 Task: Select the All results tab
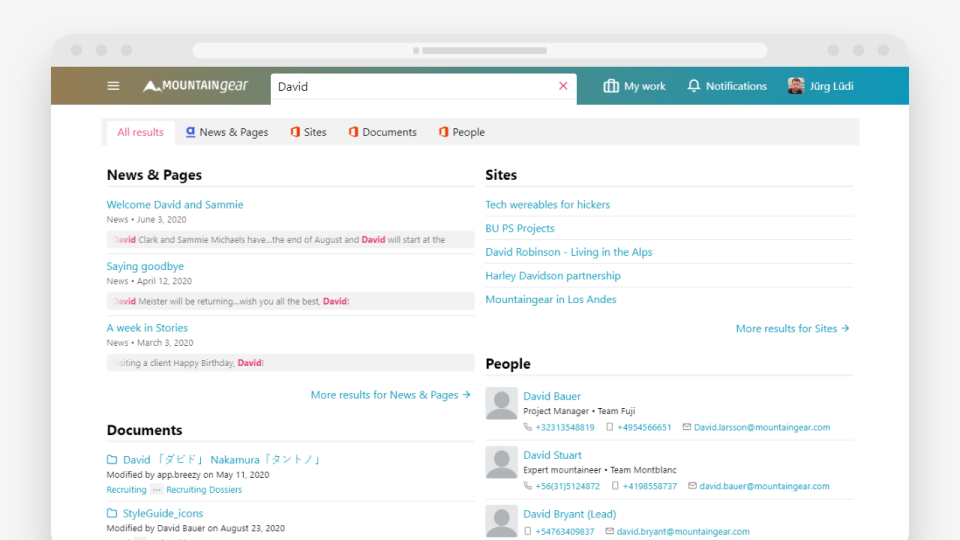pyautogui.click(x=140, y=132)
